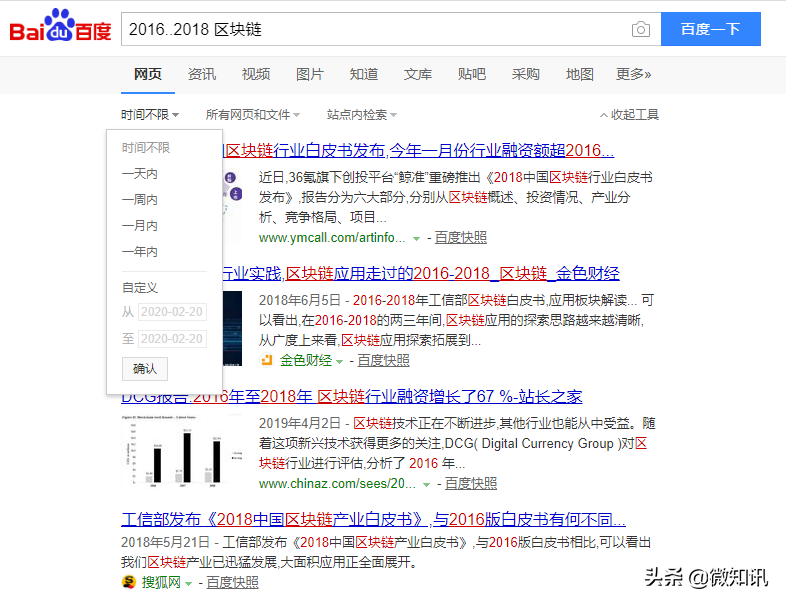
Task: Expand arrow next to www.chinaz.com URL
Action: coord(426,485)
